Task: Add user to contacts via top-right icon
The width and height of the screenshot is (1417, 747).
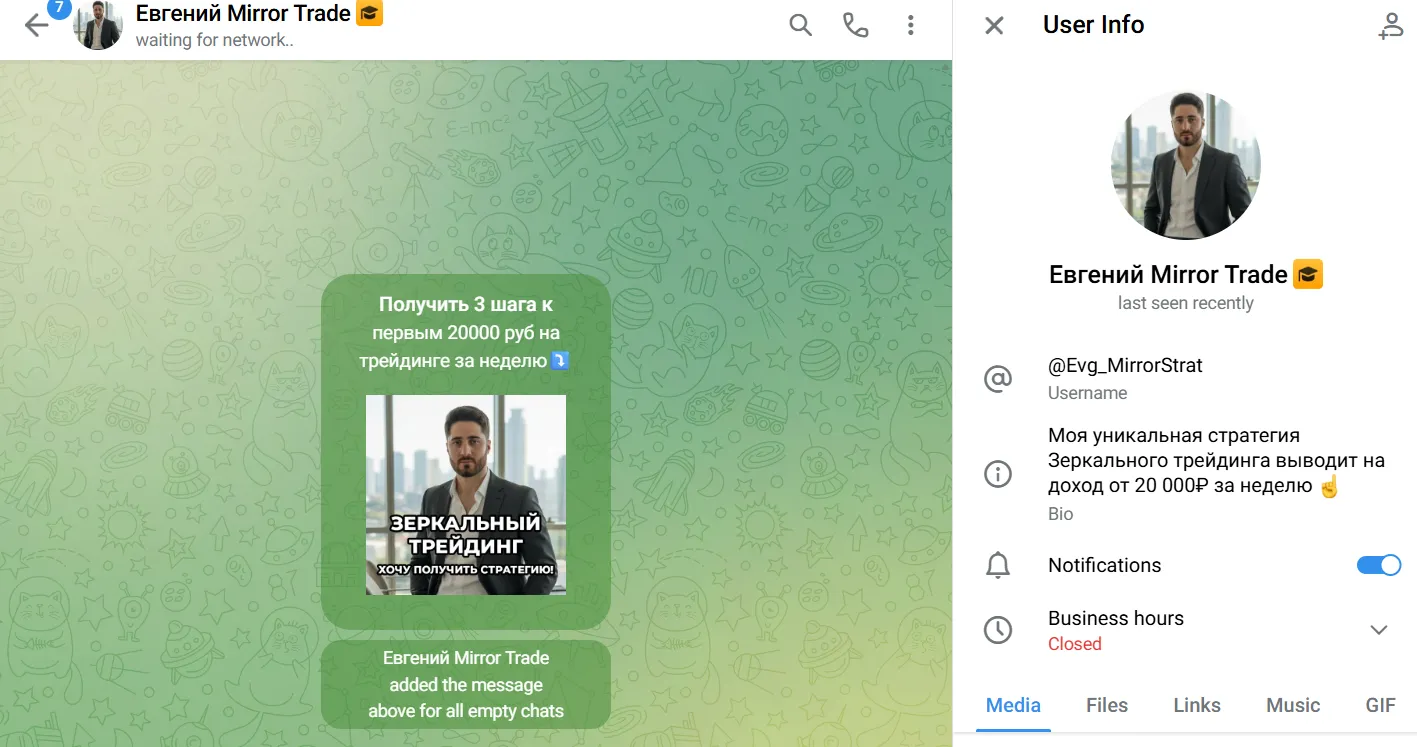Action: [x=1390, y=26]
